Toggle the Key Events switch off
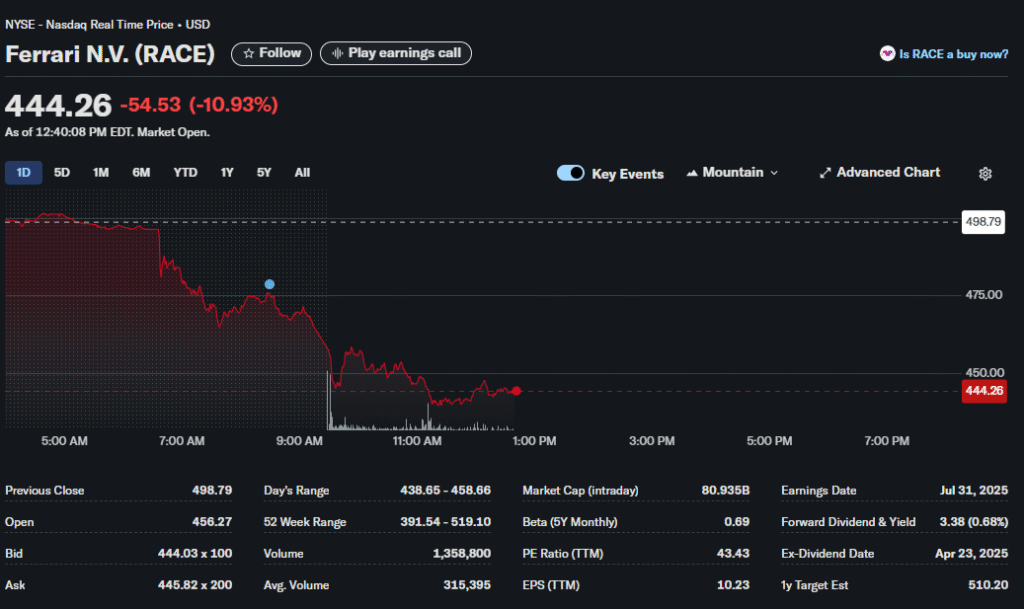 point(570,173)
